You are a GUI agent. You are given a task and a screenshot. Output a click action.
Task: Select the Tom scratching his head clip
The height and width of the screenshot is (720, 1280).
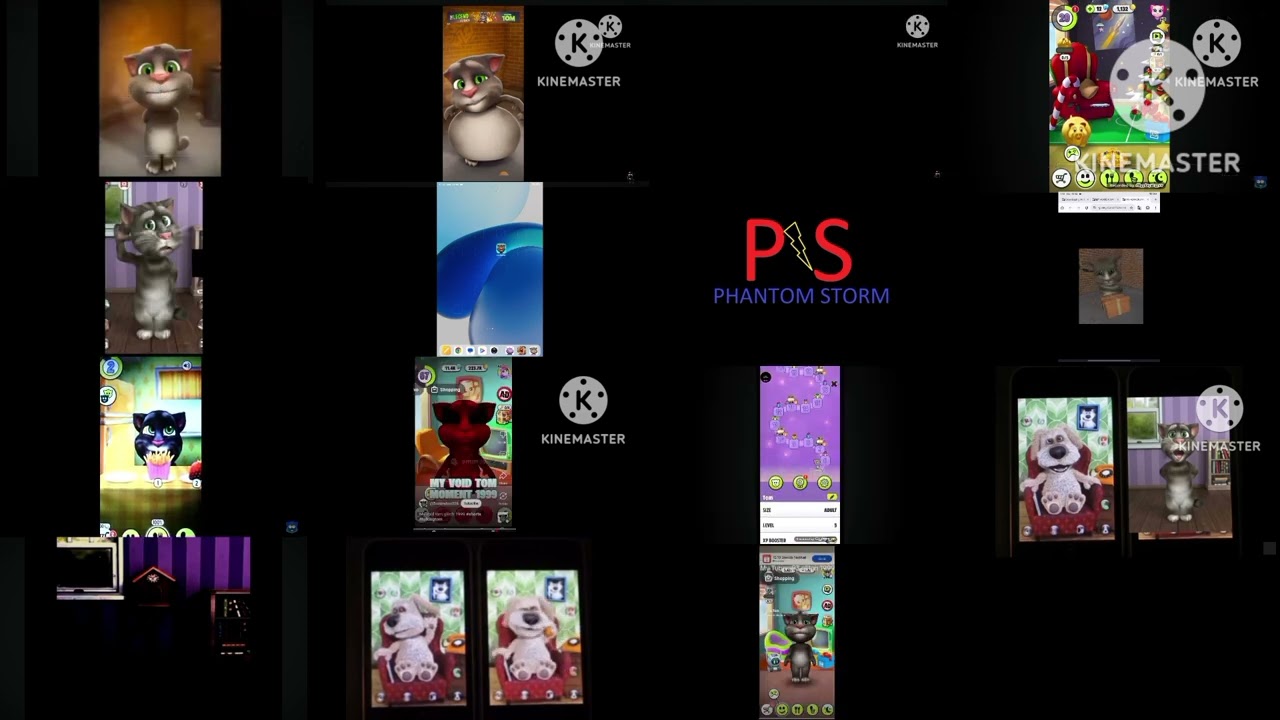coord(154,267)
